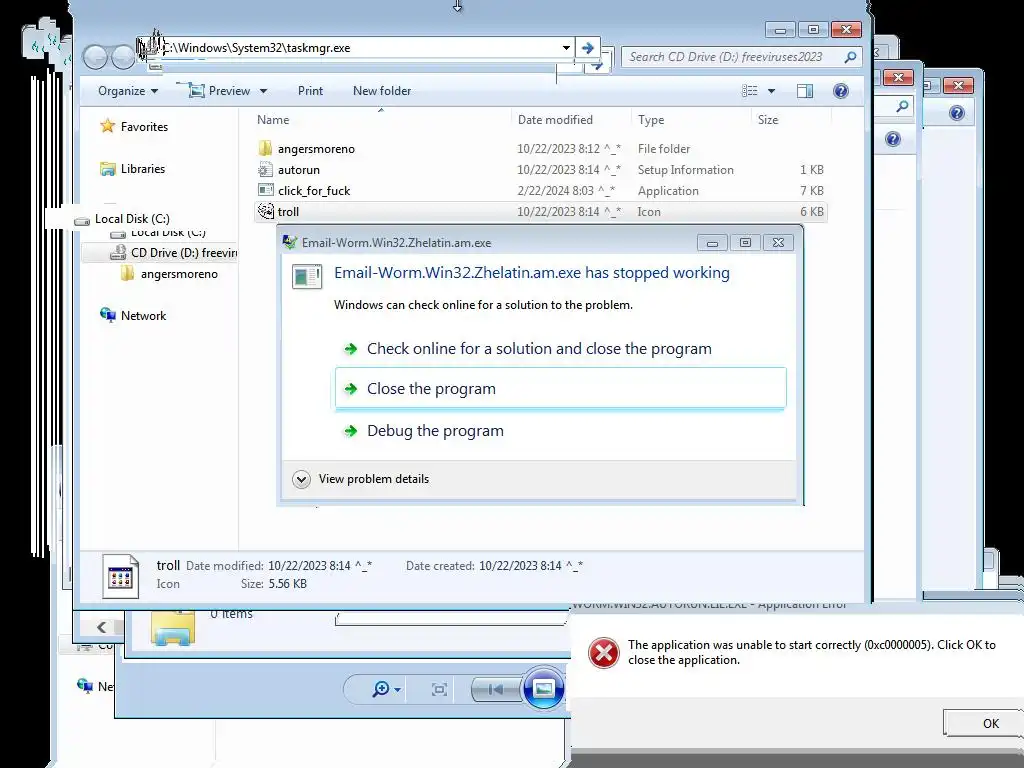The height and width of the screenshot is (768, 1024).
Task: Click the autorun setup file icon
Action: [x=265, y=170]
